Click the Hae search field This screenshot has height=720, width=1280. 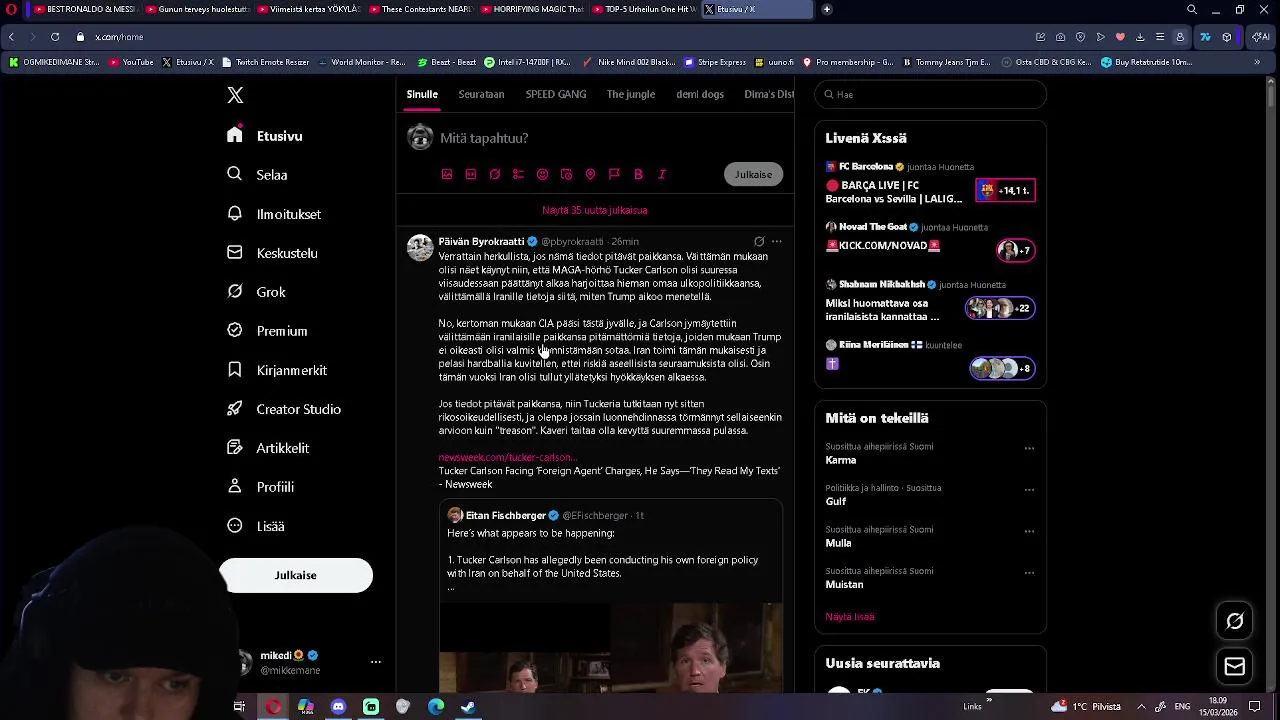[930, 94]
